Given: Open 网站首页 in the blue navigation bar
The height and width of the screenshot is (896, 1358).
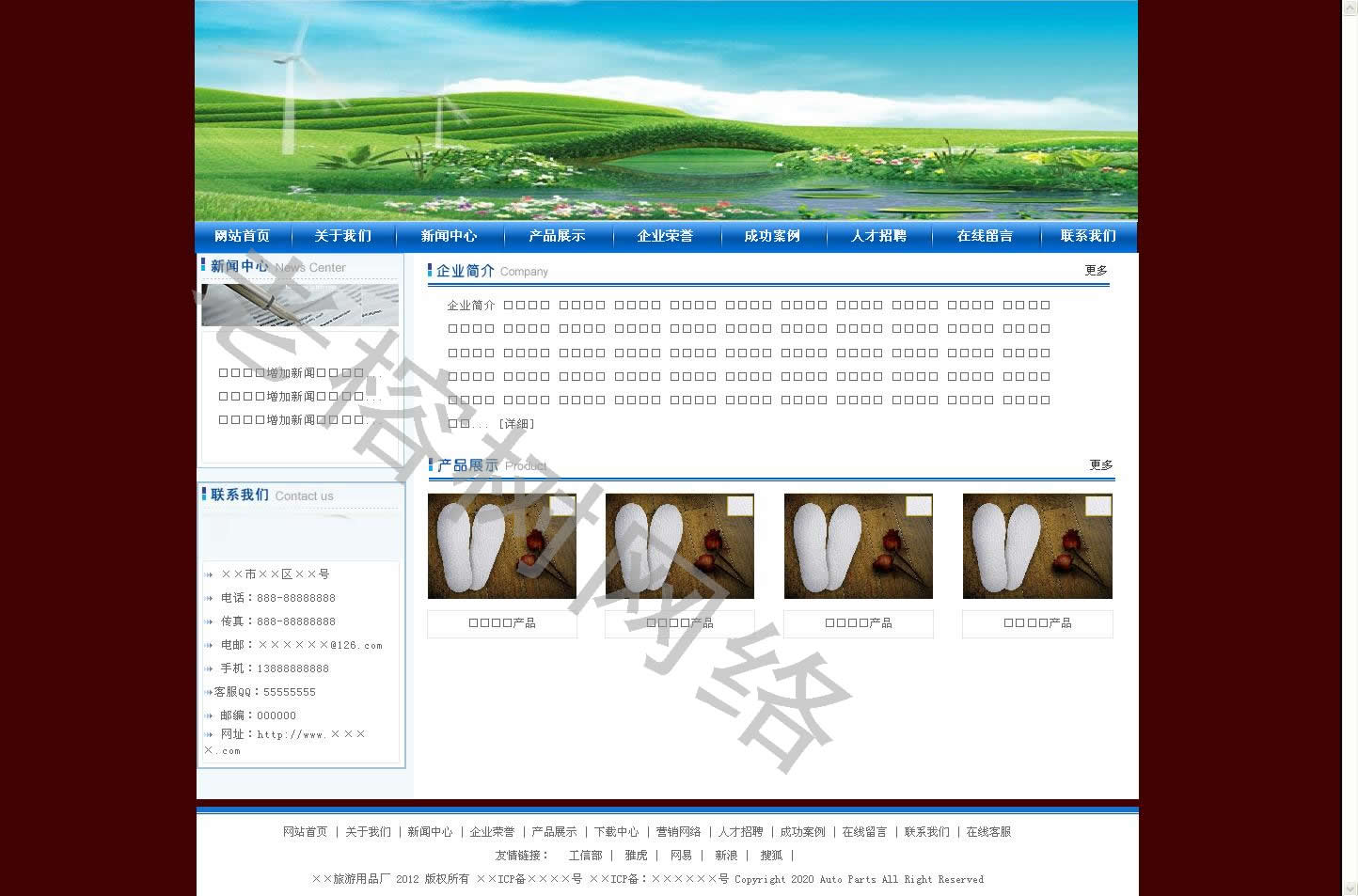Looking at the screenshot, I should (242, 236).
